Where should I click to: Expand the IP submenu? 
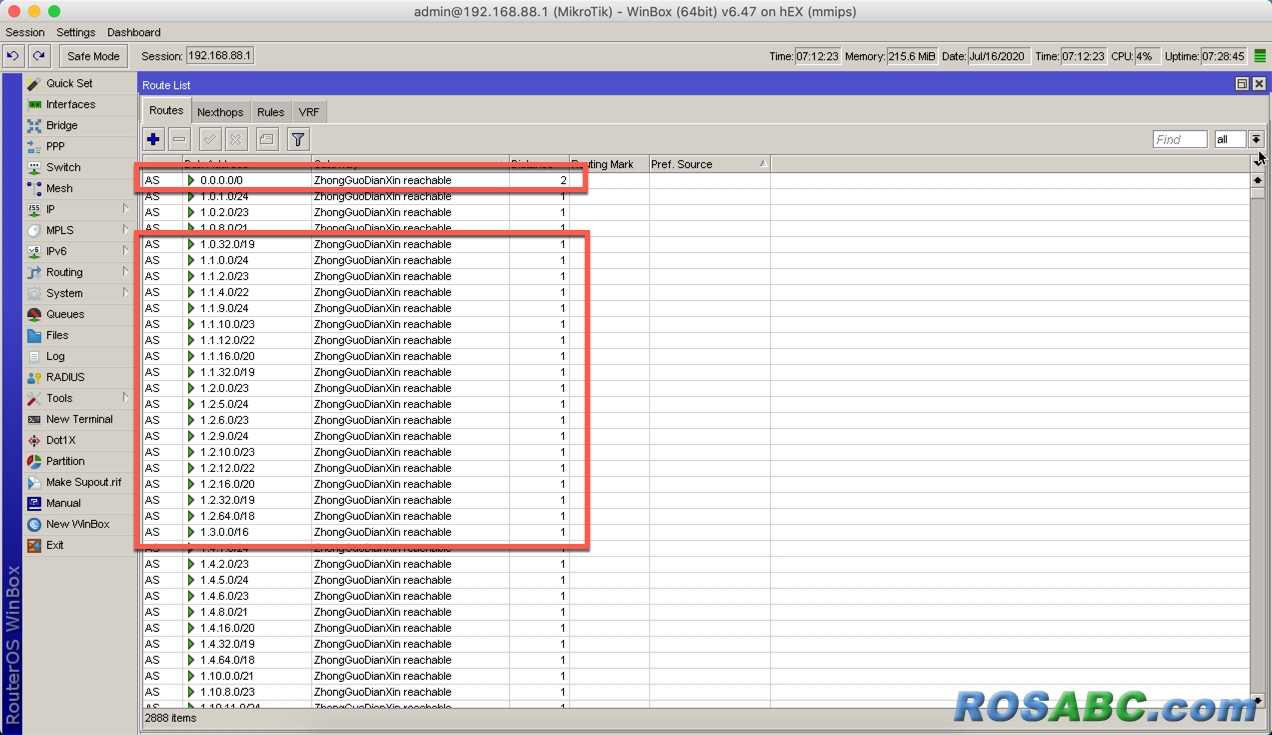(125, 209)
